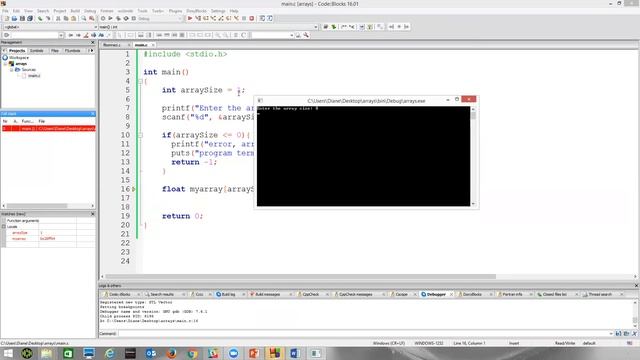Open Chrome from the taskbar
This screenshot has height=360, width=640.
[x=192, y=353]
